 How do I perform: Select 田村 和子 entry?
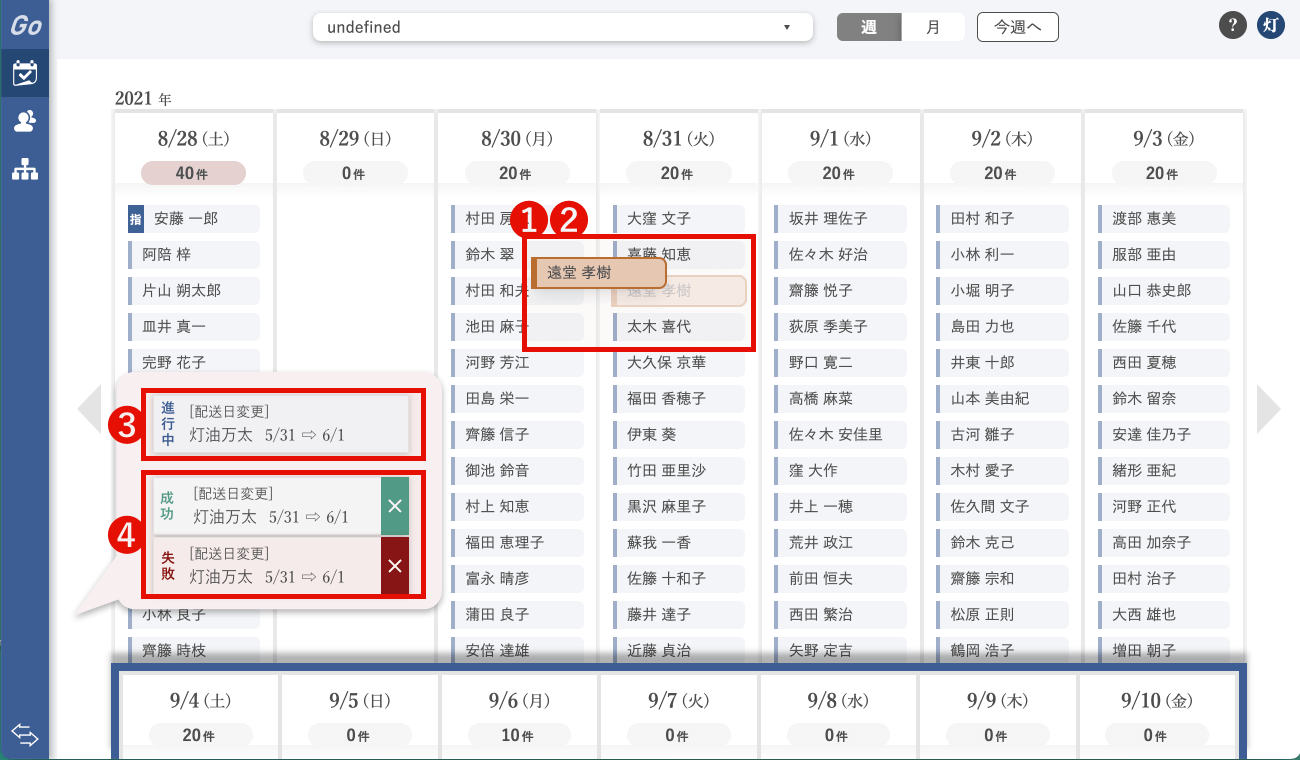coord(1003,219)
